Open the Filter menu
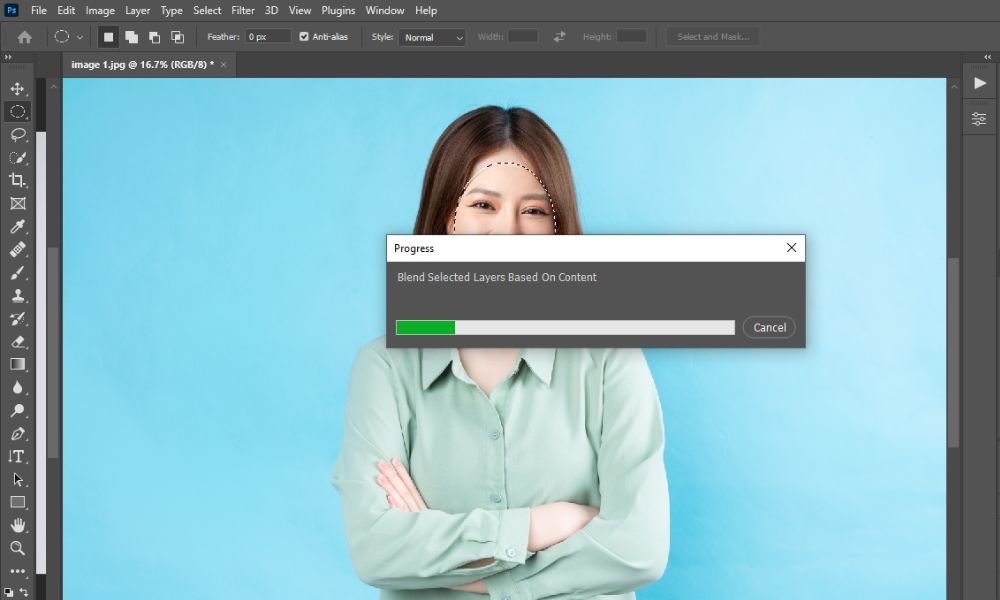The height and width of the screenshot is (600, 1000). click(x=243, y=10)
